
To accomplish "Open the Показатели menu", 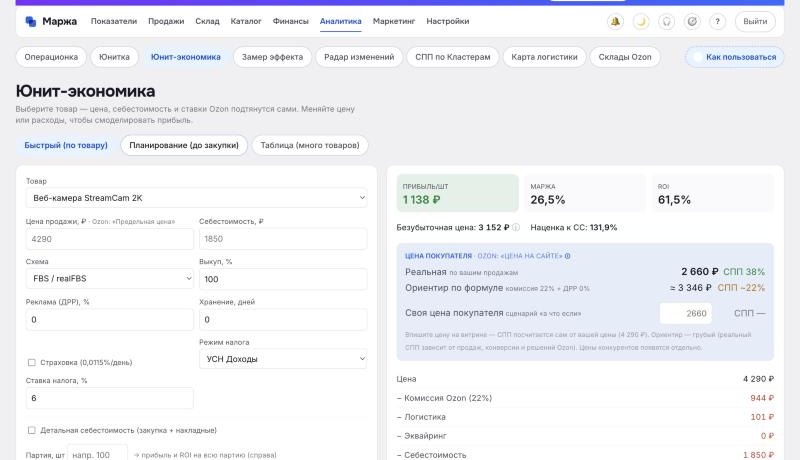I will click(114, 21).
